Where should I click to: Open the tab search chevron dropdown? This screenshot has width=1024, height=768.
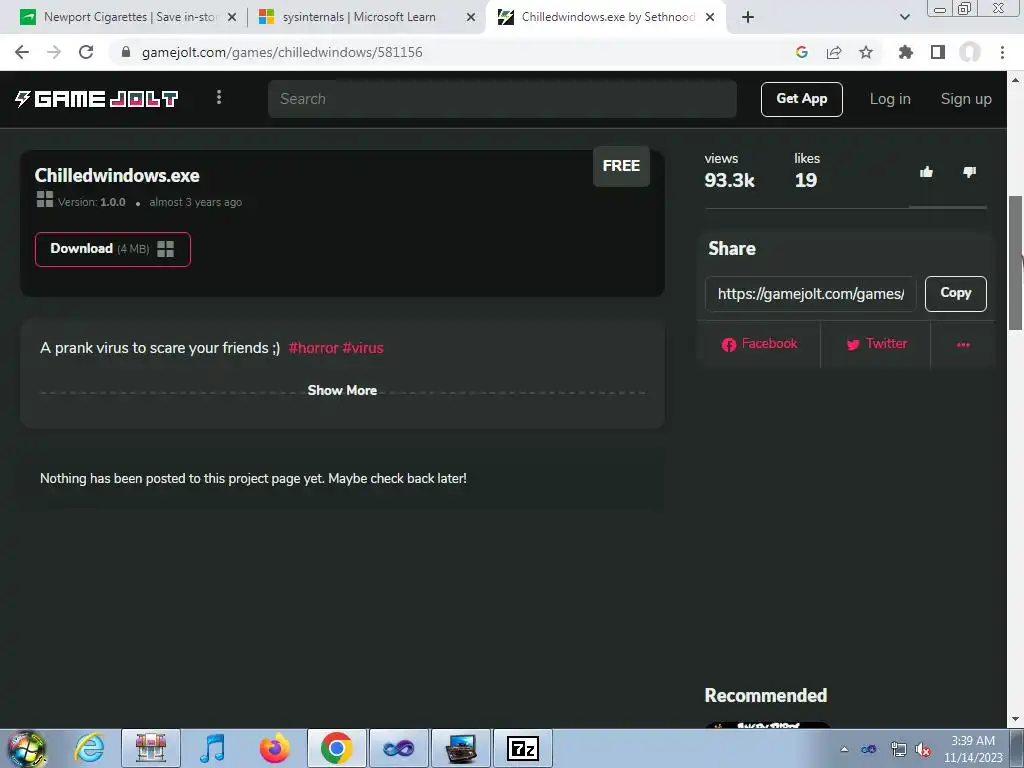(904, 17)
